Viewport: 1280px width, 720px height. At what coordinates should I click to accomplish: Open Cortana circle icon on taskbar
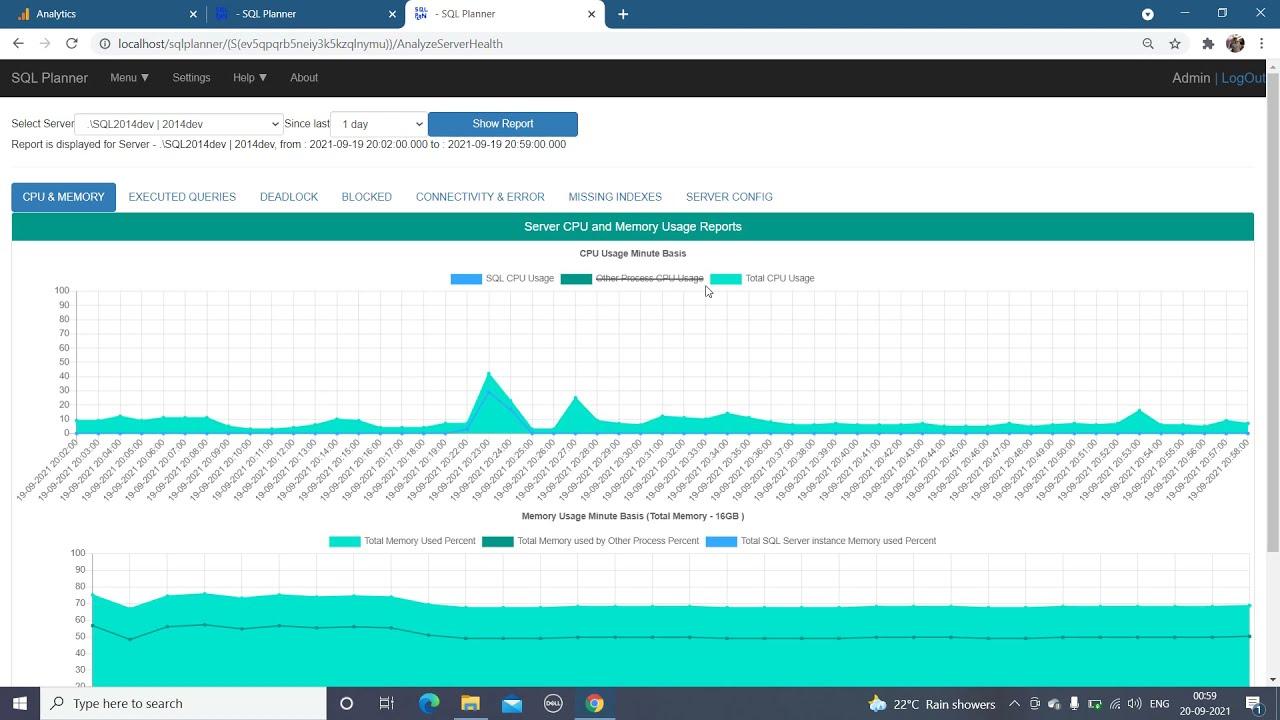point(346,704)
